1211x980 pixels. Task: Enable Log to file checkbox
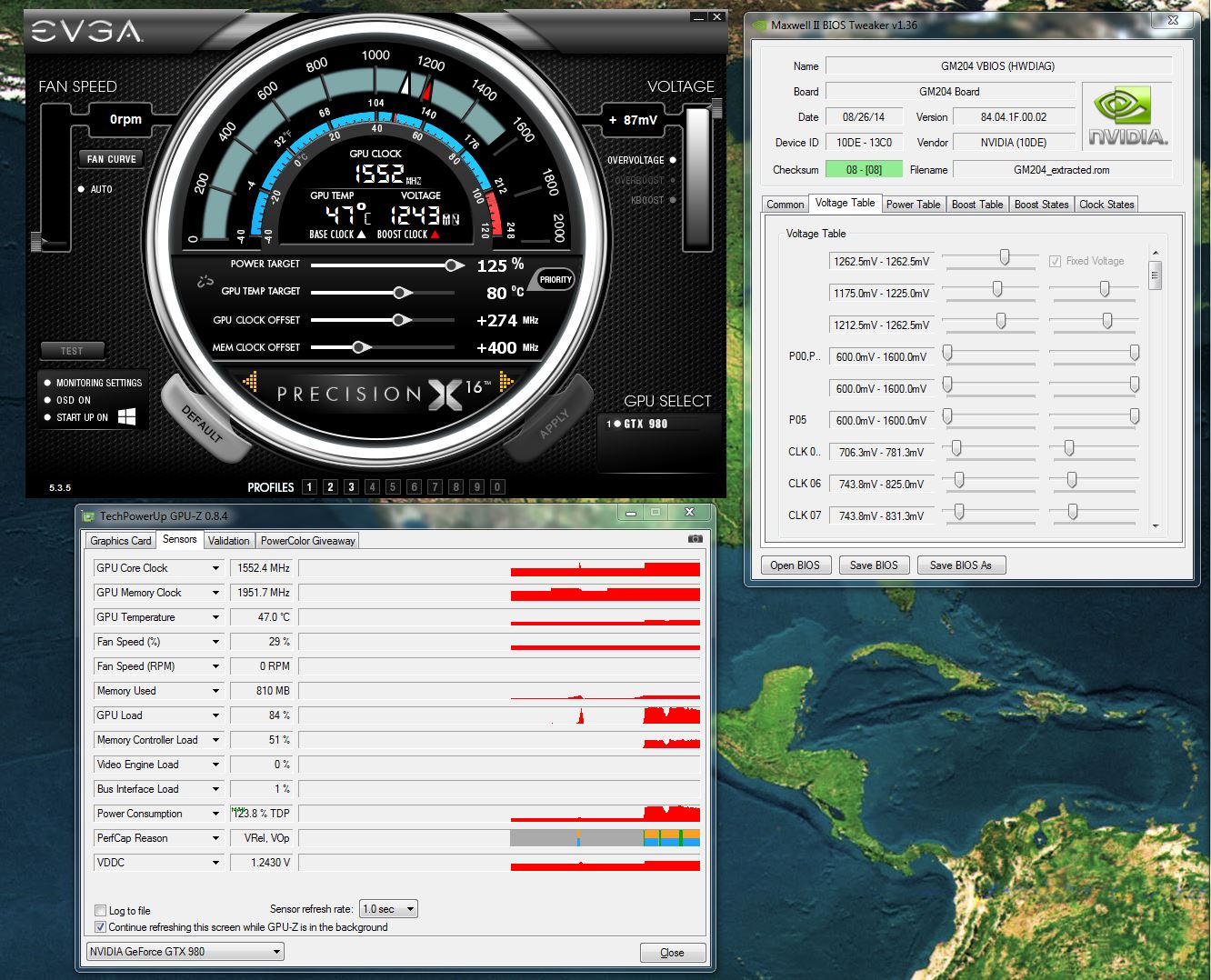pyautogui.click(x=101, y=911)
